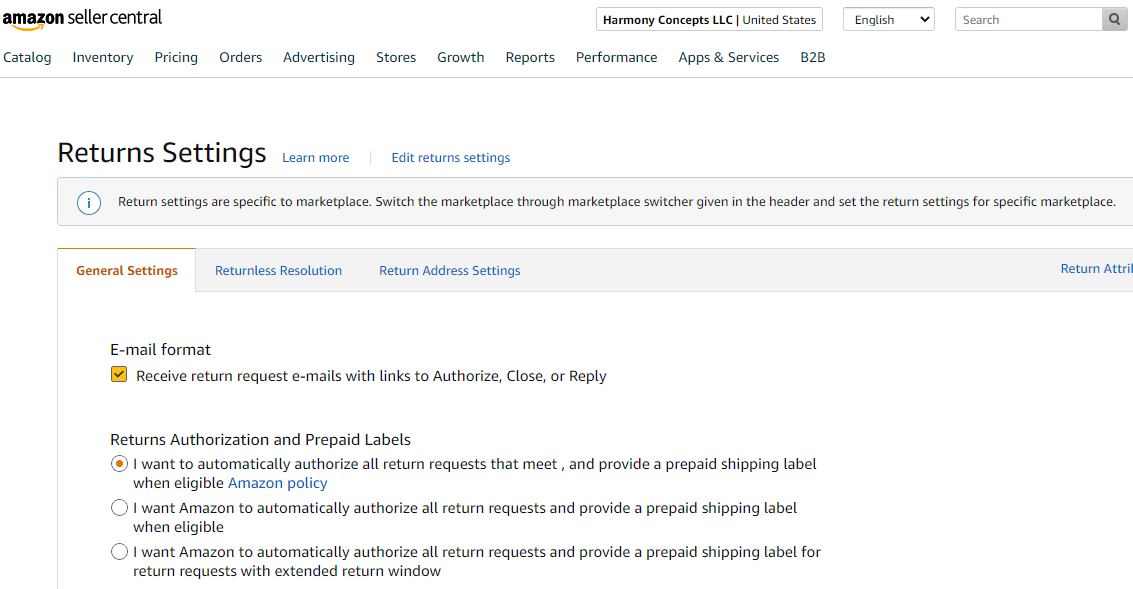Screen dimensions: 1133x589
Task: Click the search magnifier icon
Action: [x=1115, y=19]
